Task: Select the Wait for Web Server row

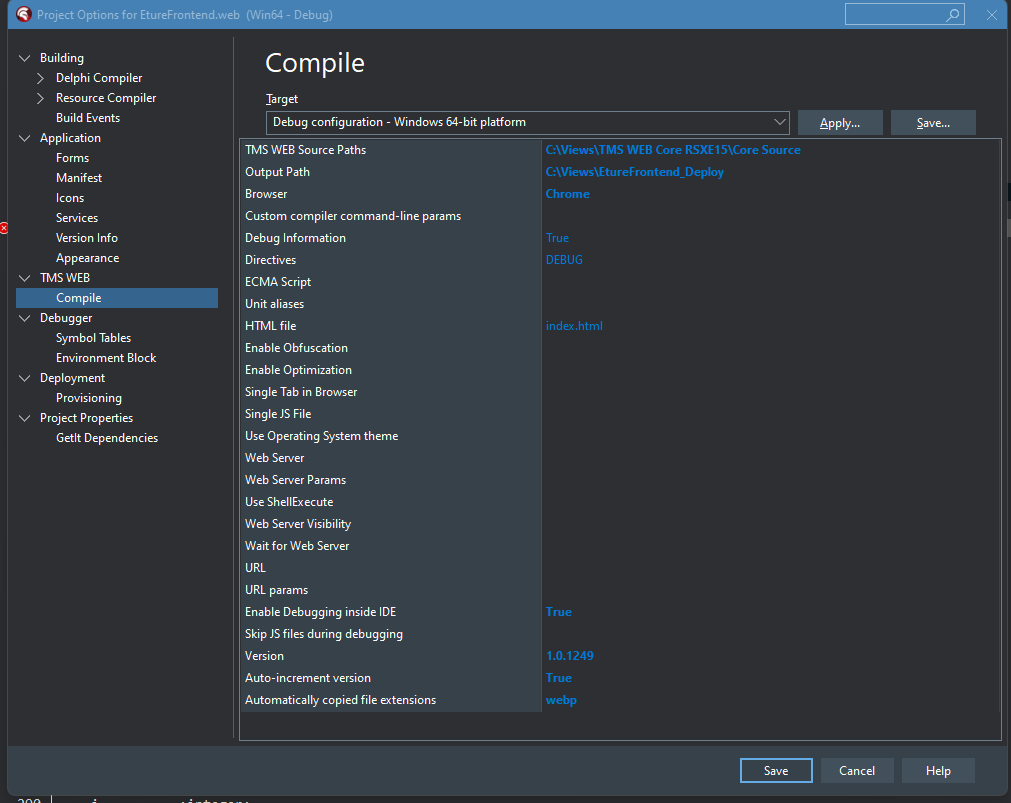Action: coord(620,546)
